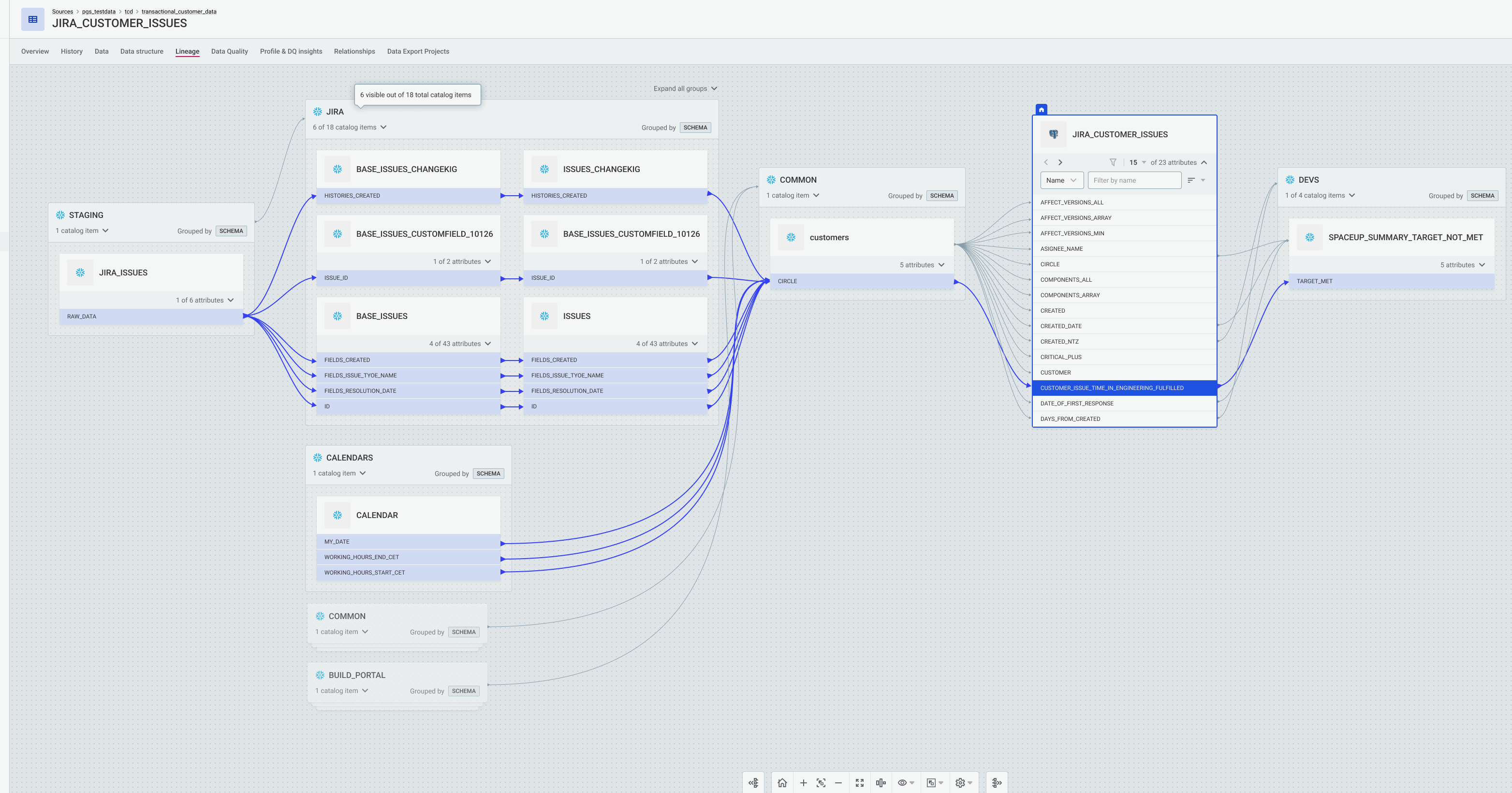Open the Name filter type dropdown
Viewport: 1512px width, 793px height.
[1061, 180]
